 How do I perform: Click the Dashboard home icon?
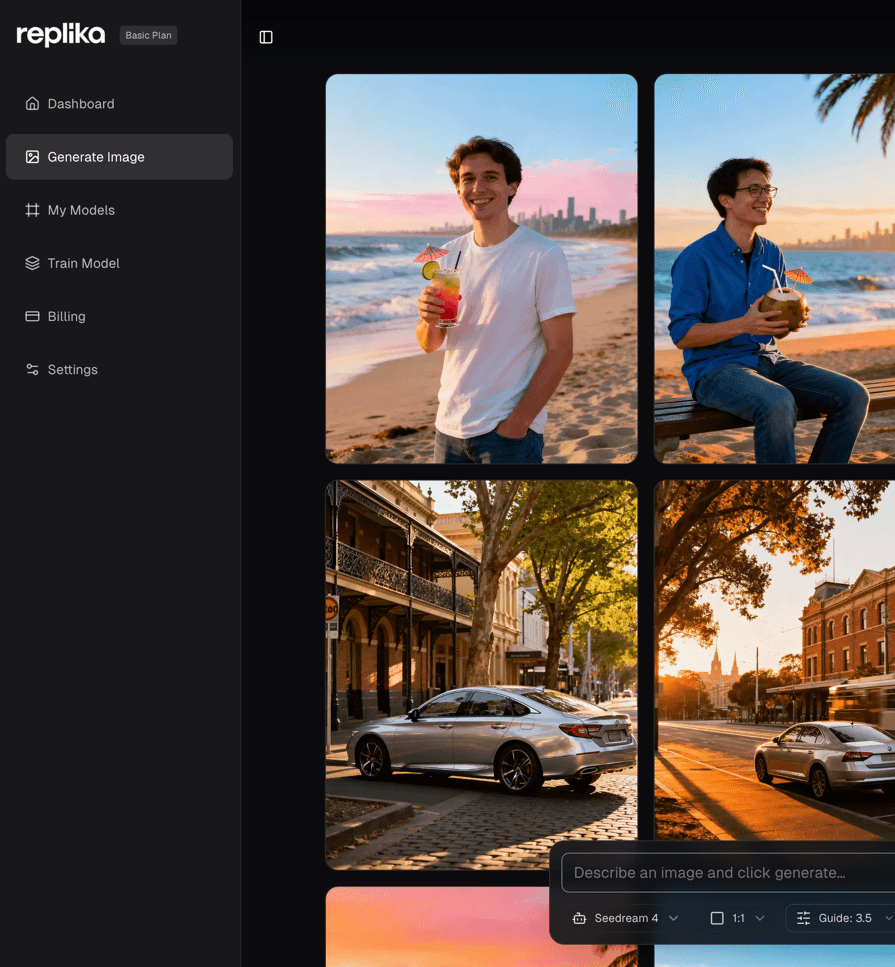[31, 103]
